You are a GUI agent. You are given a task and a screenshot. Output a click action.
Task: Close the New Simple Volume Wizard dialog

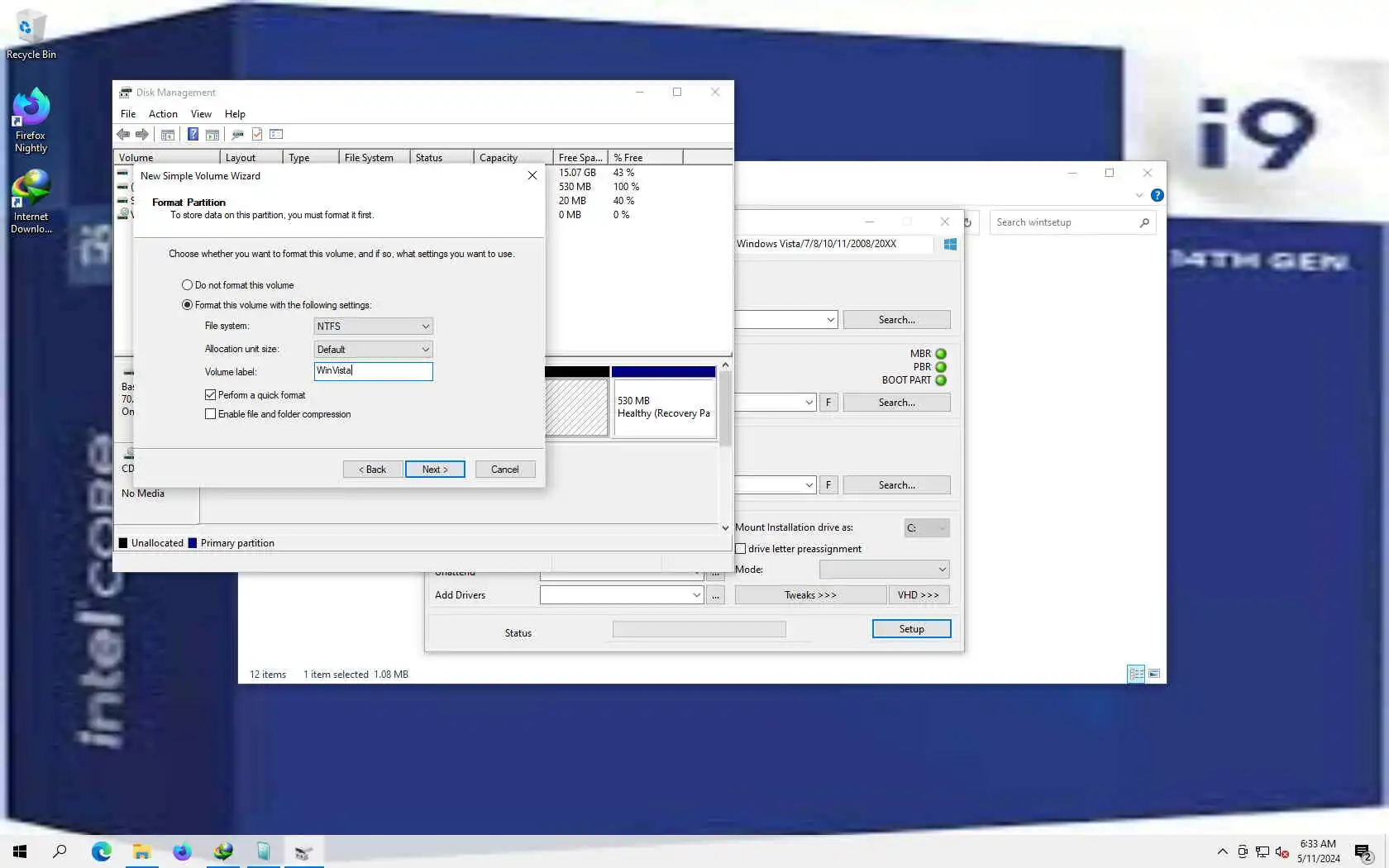532,175
